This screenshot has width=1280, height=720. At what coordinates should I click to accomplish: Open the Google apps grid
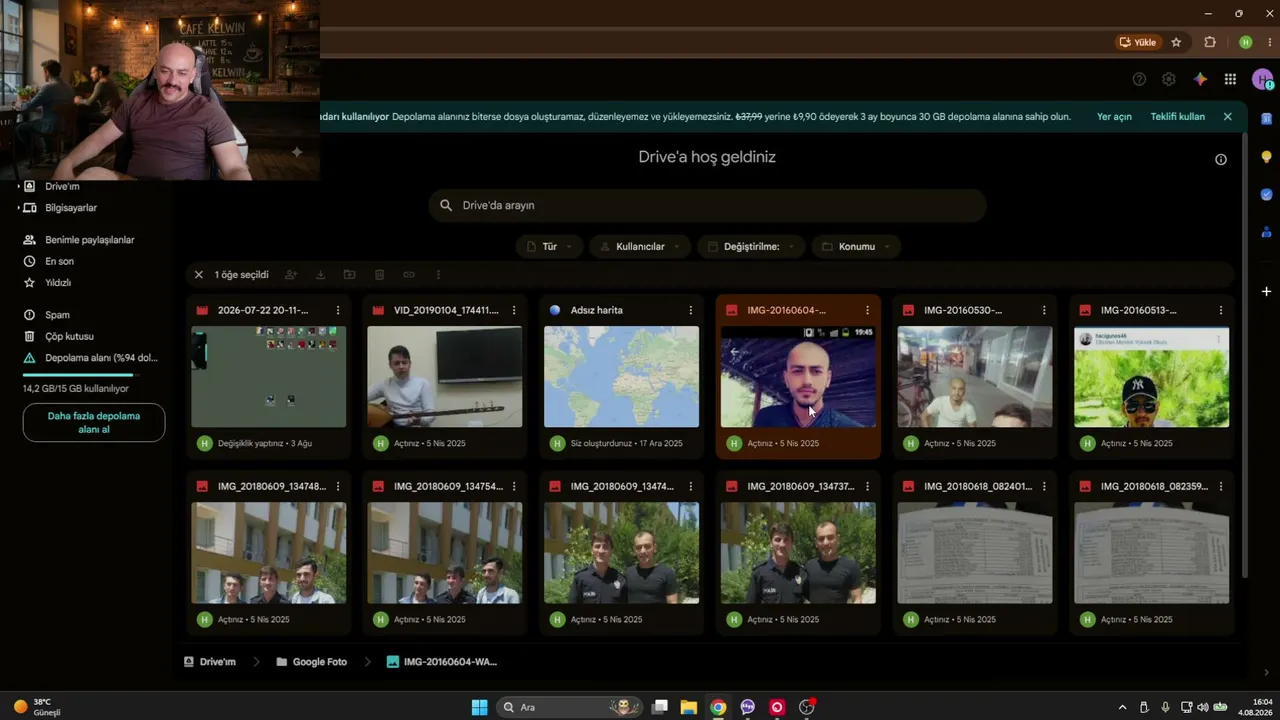(1230, 79)
